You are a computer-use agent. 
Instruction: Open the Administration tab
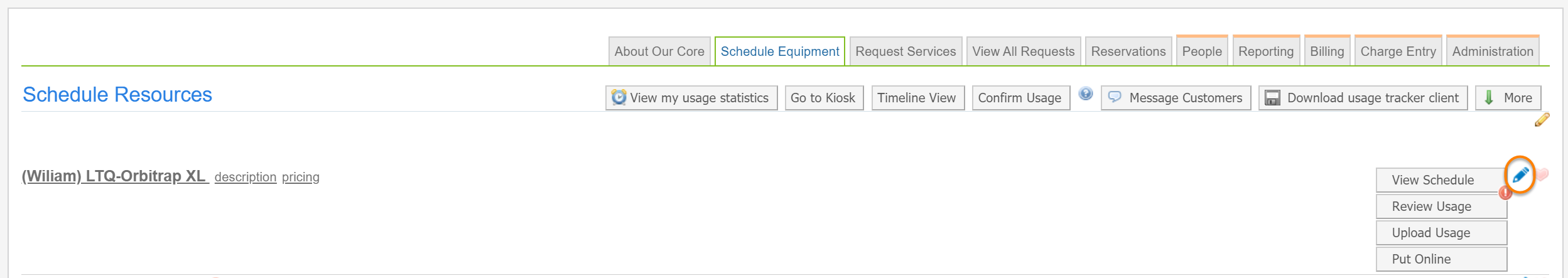click(x=1492, y=51)
